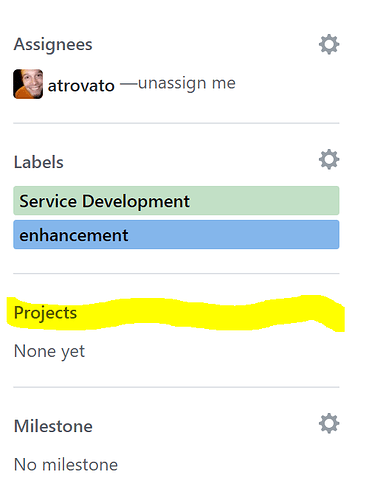This screenshot has height=500, width=382.
Task: Open the Milestone gear icon
Action: coord(329,424)
